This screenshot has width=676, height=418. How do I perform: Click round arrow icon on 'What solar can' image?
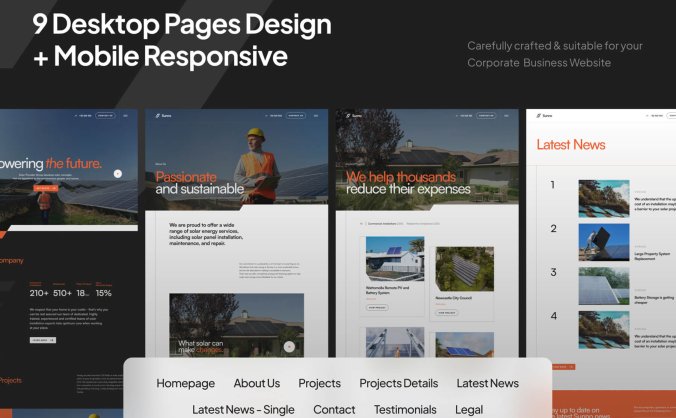[x=289, y=346]
